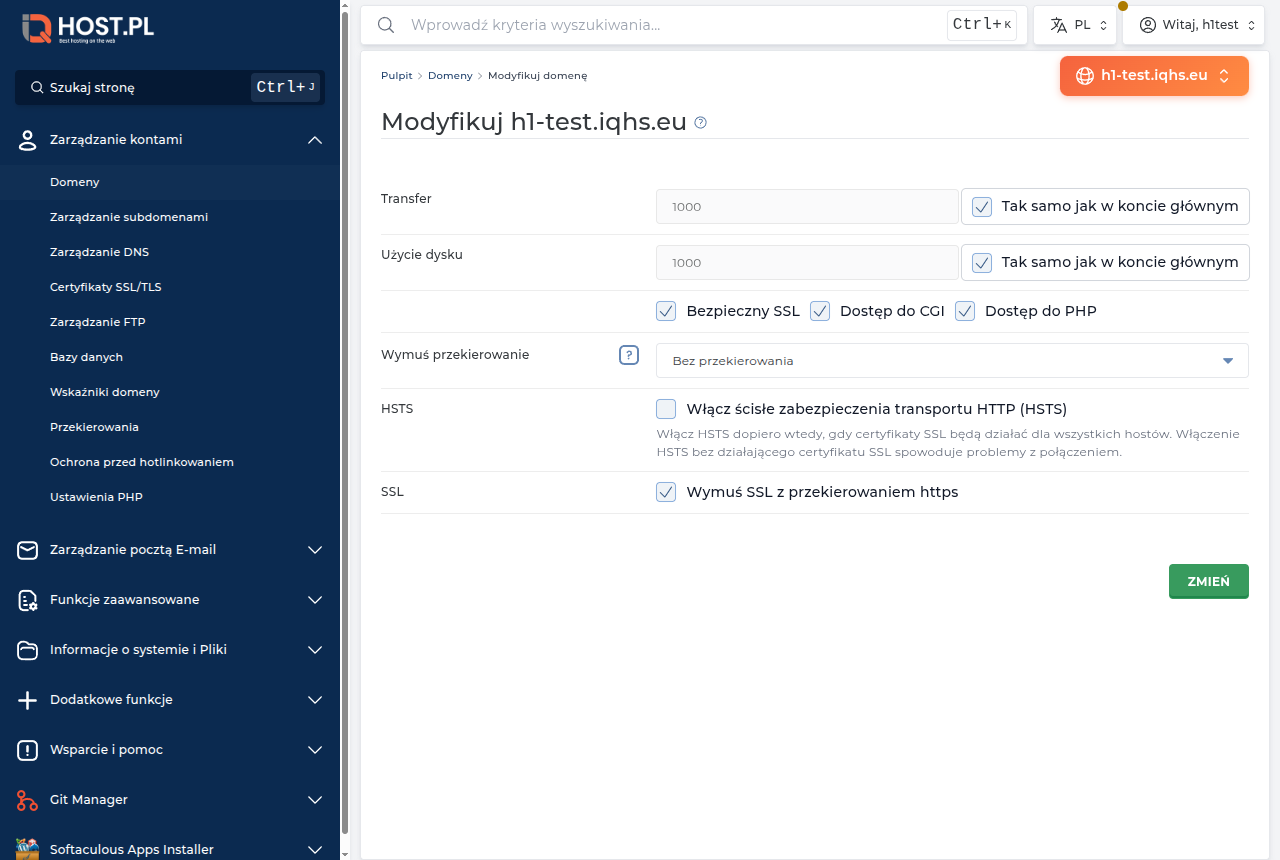
Task: Open the PL language selector
Action: [x=1075, y=25]
